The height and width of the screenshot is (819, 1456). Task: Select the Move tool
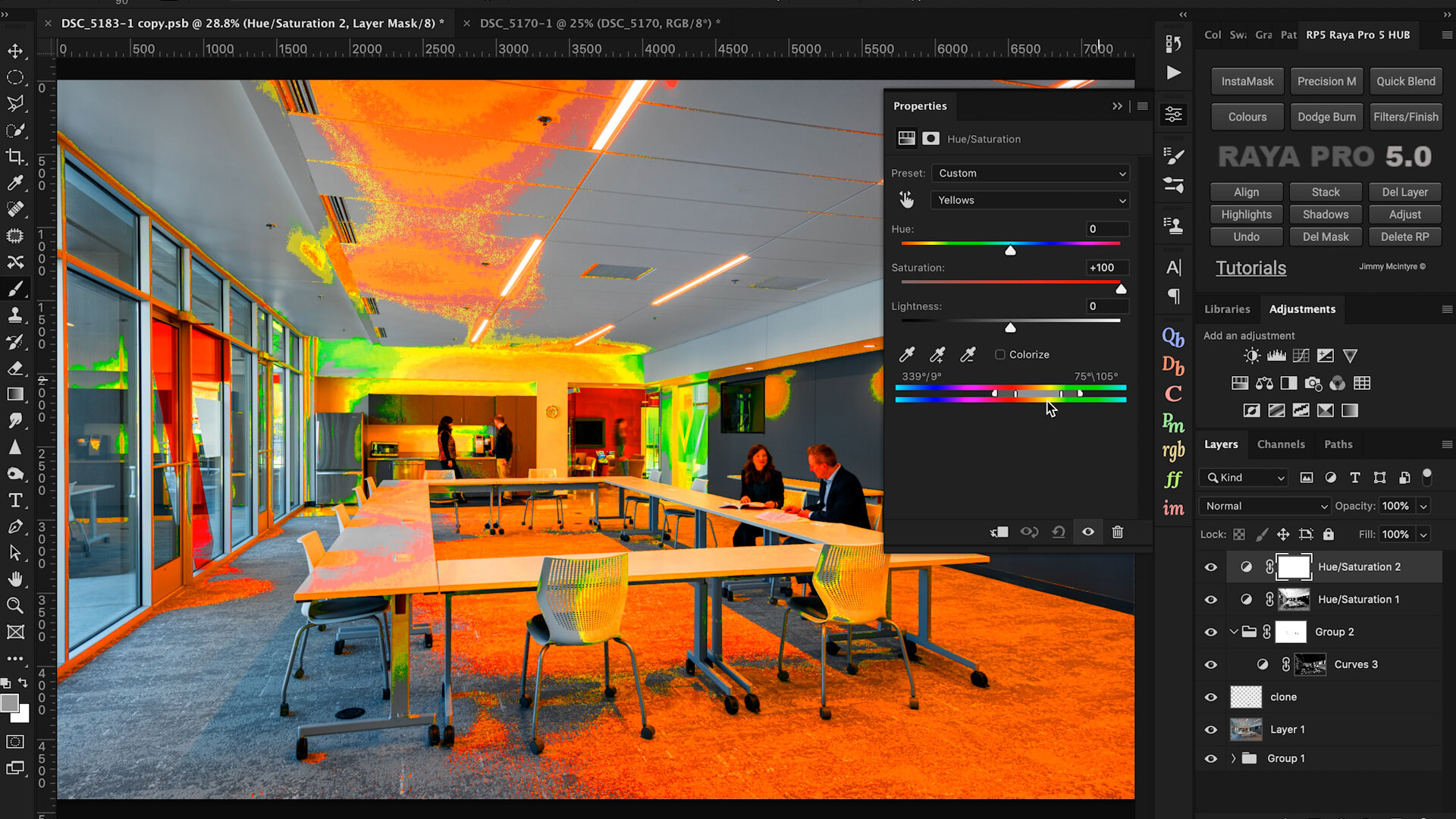(x=15, y=52)
